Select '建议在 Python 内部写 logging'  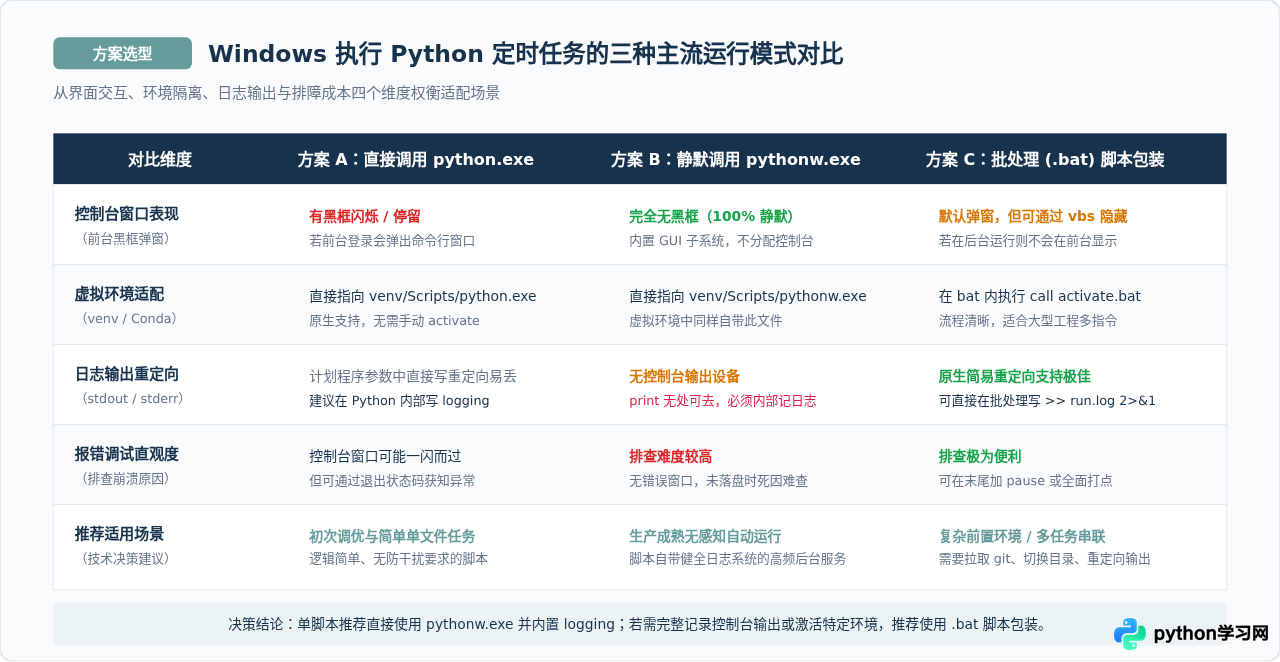pyautogui.click(x=399, y=401)
